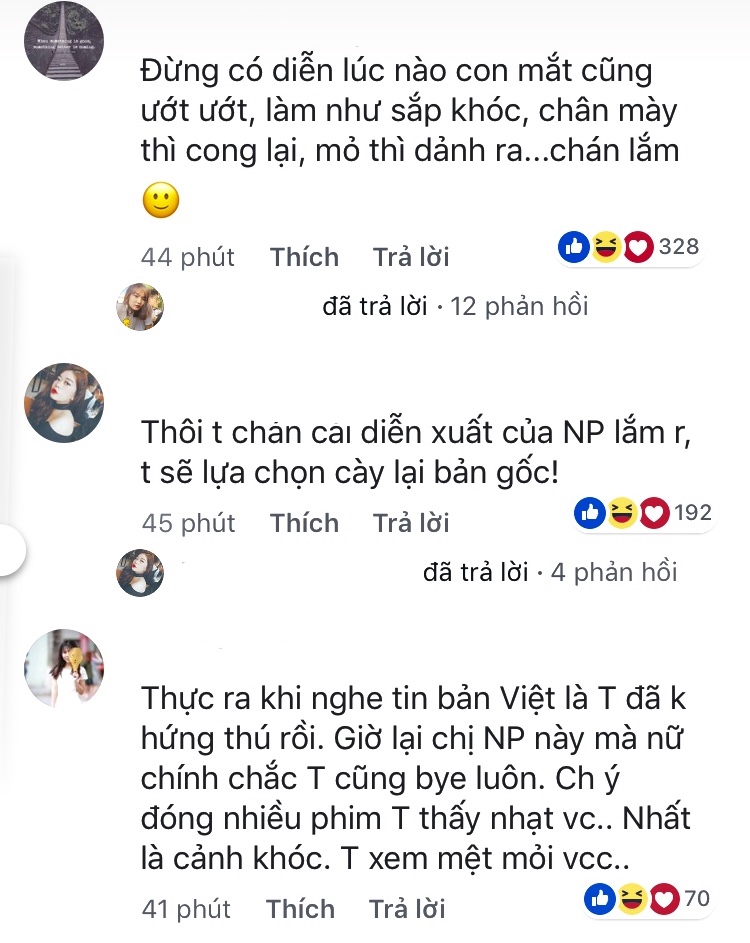Expand the 4 phản hồi replies thread
The width and height of the screenshot is (750, 943).
pyautogui.click(x=614, y=573)
